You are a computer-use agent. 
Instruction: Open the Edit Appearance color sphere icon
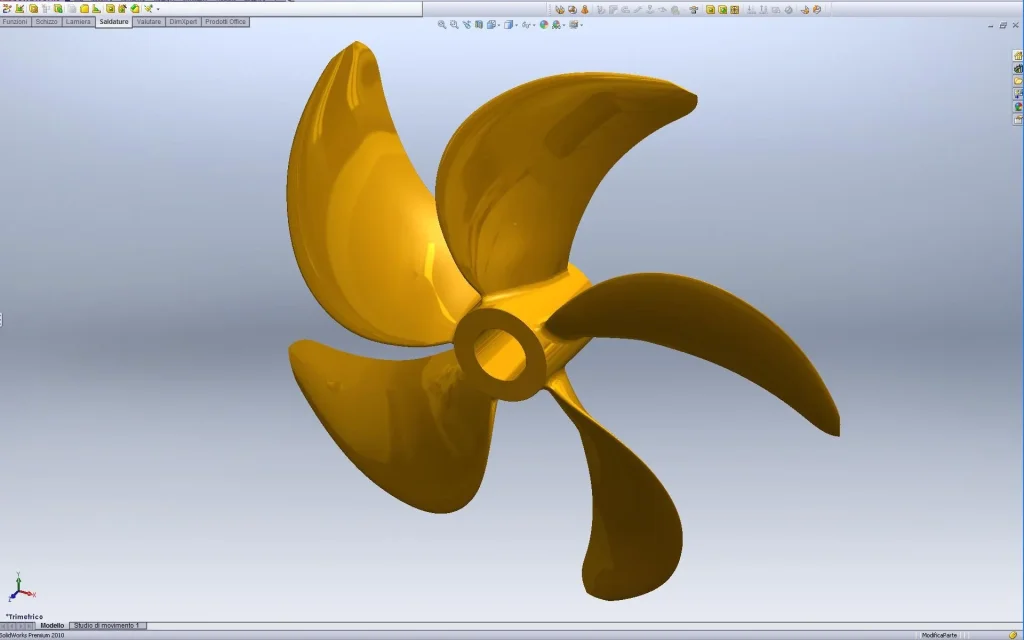(x=544, y=24)
